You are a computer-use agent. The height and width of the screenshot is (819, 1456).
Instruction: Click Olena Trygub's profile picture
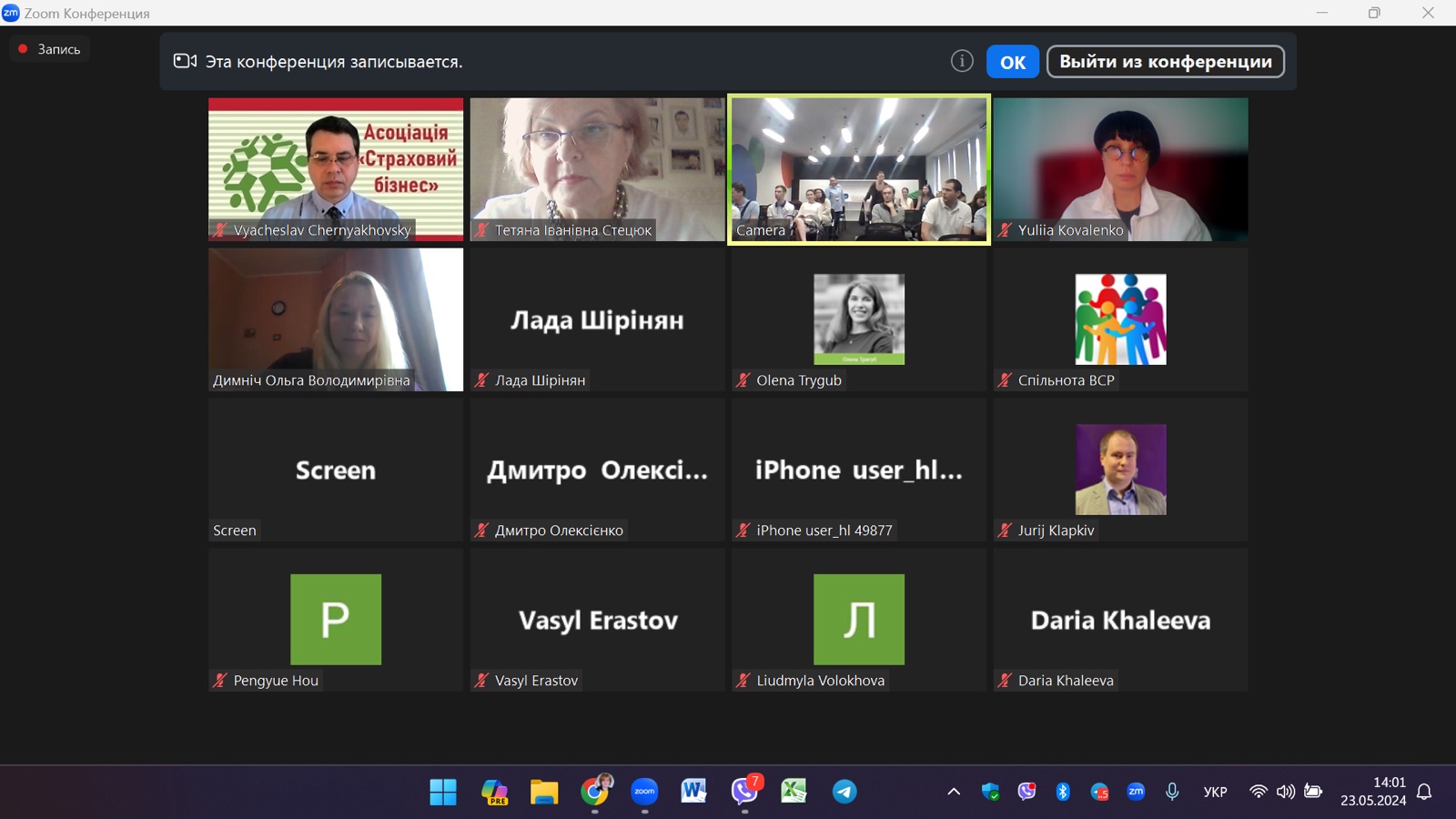coord(859,319)
